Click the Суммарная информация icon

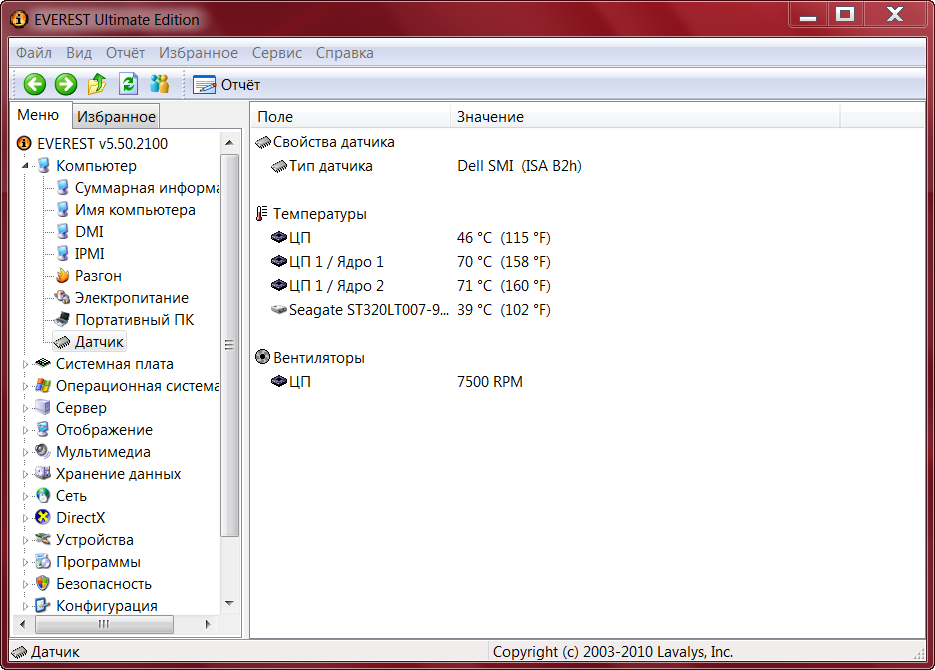click(x=63, y=187)
